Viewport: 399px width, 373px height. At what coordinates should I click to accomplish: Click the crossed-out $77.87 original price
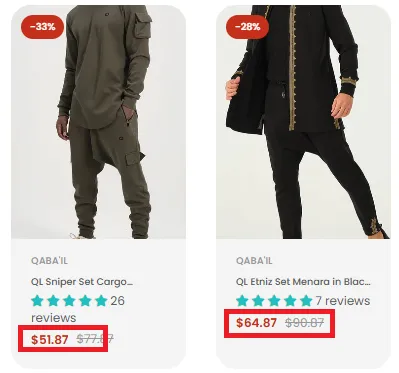pos(95,339)
